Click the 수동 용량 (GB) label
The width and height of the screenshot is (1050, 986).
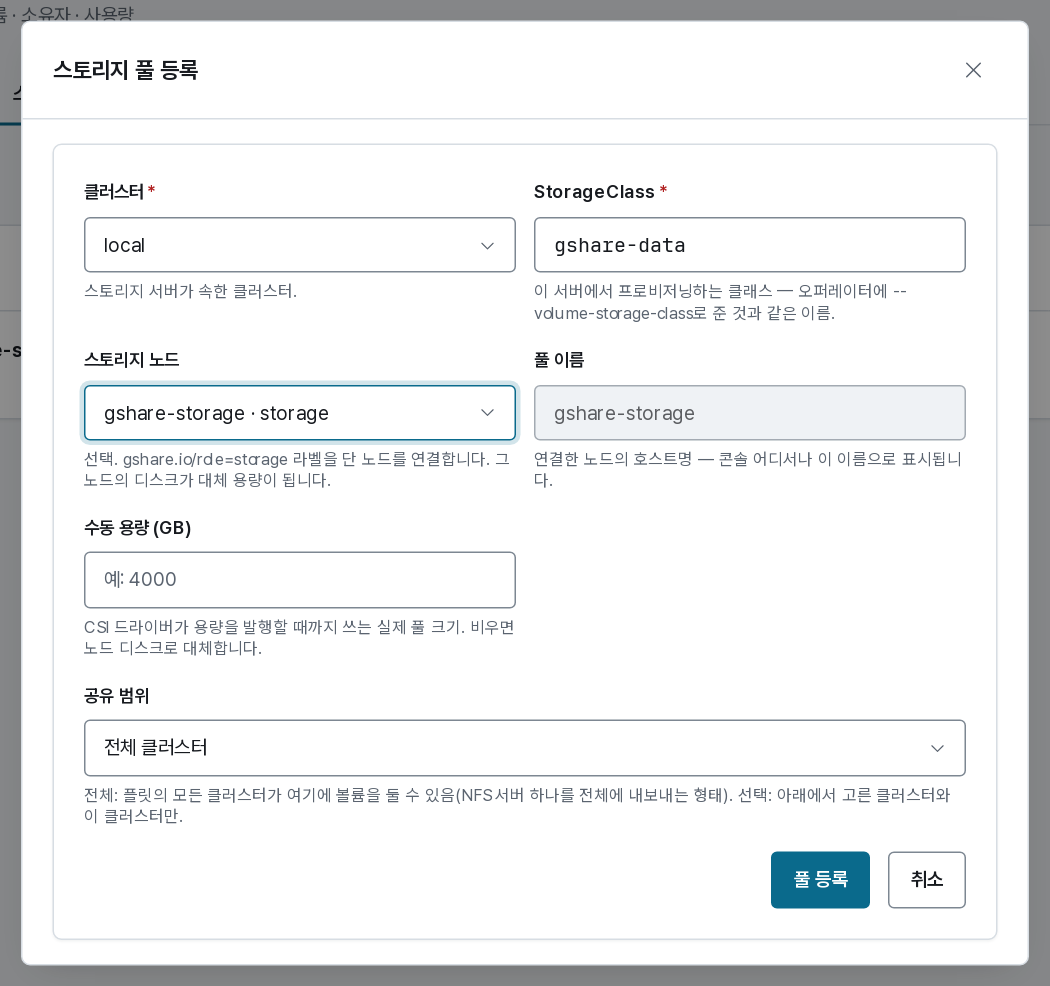point(137,528)
